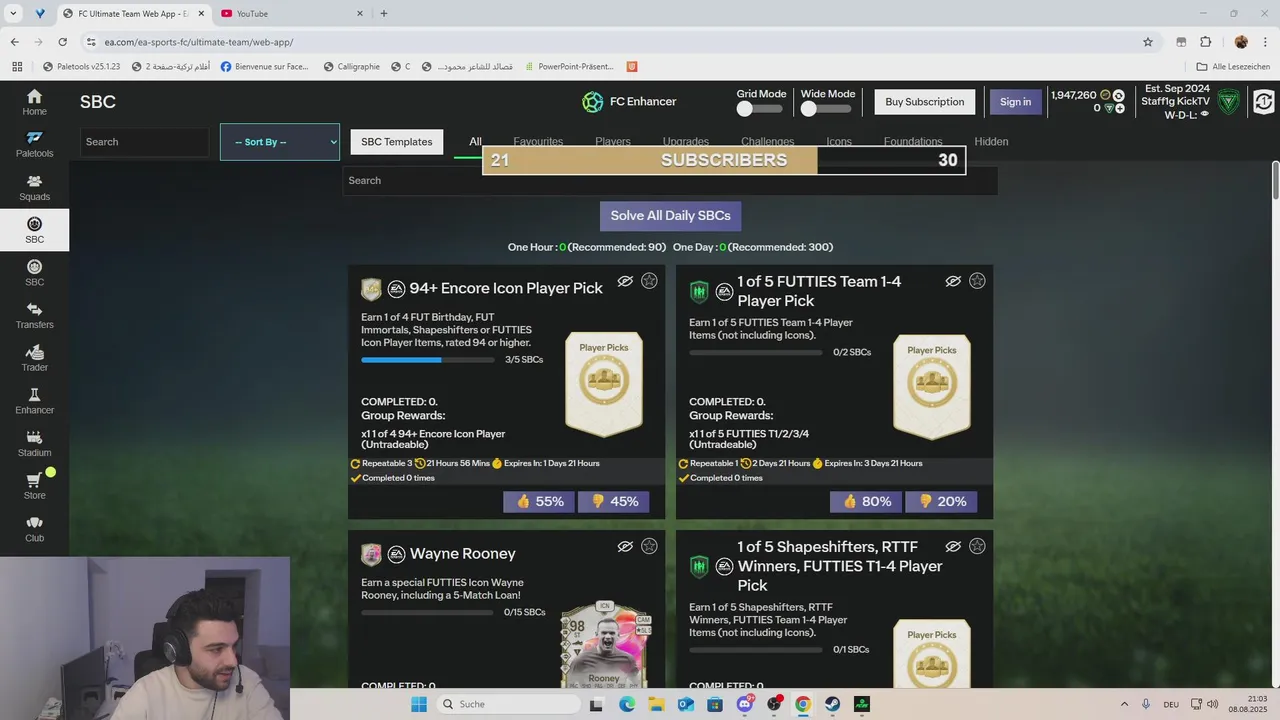Open the Sort By dropdown

point(280,142)
